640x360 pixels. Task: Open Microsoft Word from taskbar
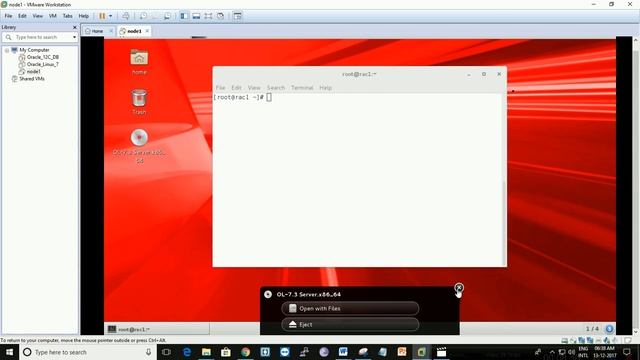(x=343, y=352)
